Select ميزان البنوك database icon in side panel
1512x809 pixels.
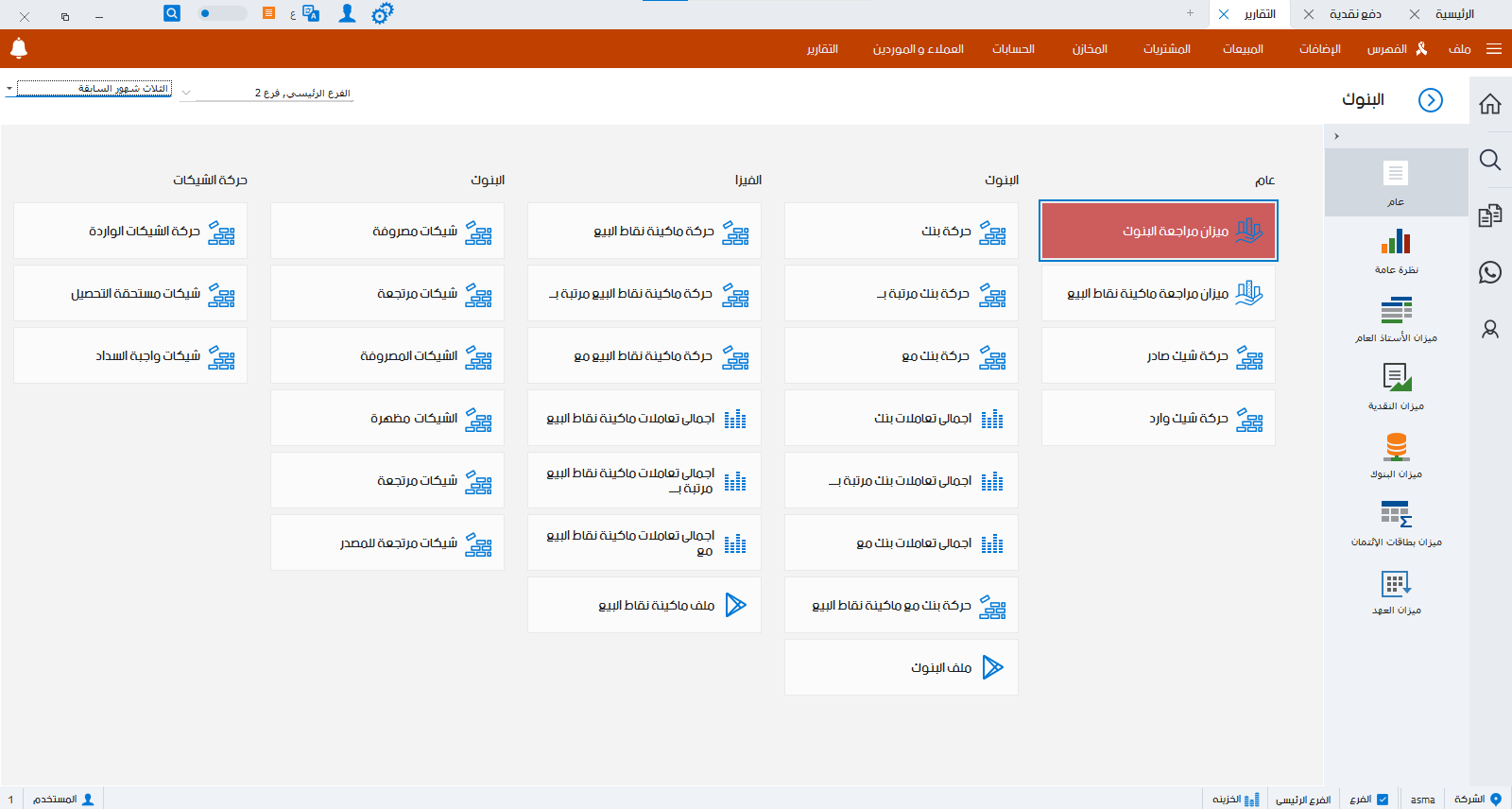pyautogui.click(x=1396, y=446)
